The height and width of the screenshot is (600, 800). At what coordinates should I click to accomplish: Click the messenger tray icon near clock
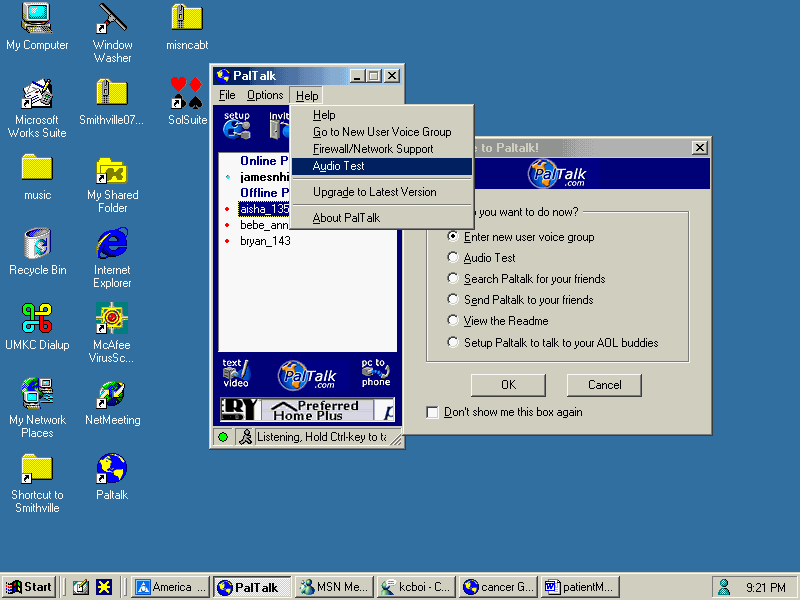click(x=724, y=587)
